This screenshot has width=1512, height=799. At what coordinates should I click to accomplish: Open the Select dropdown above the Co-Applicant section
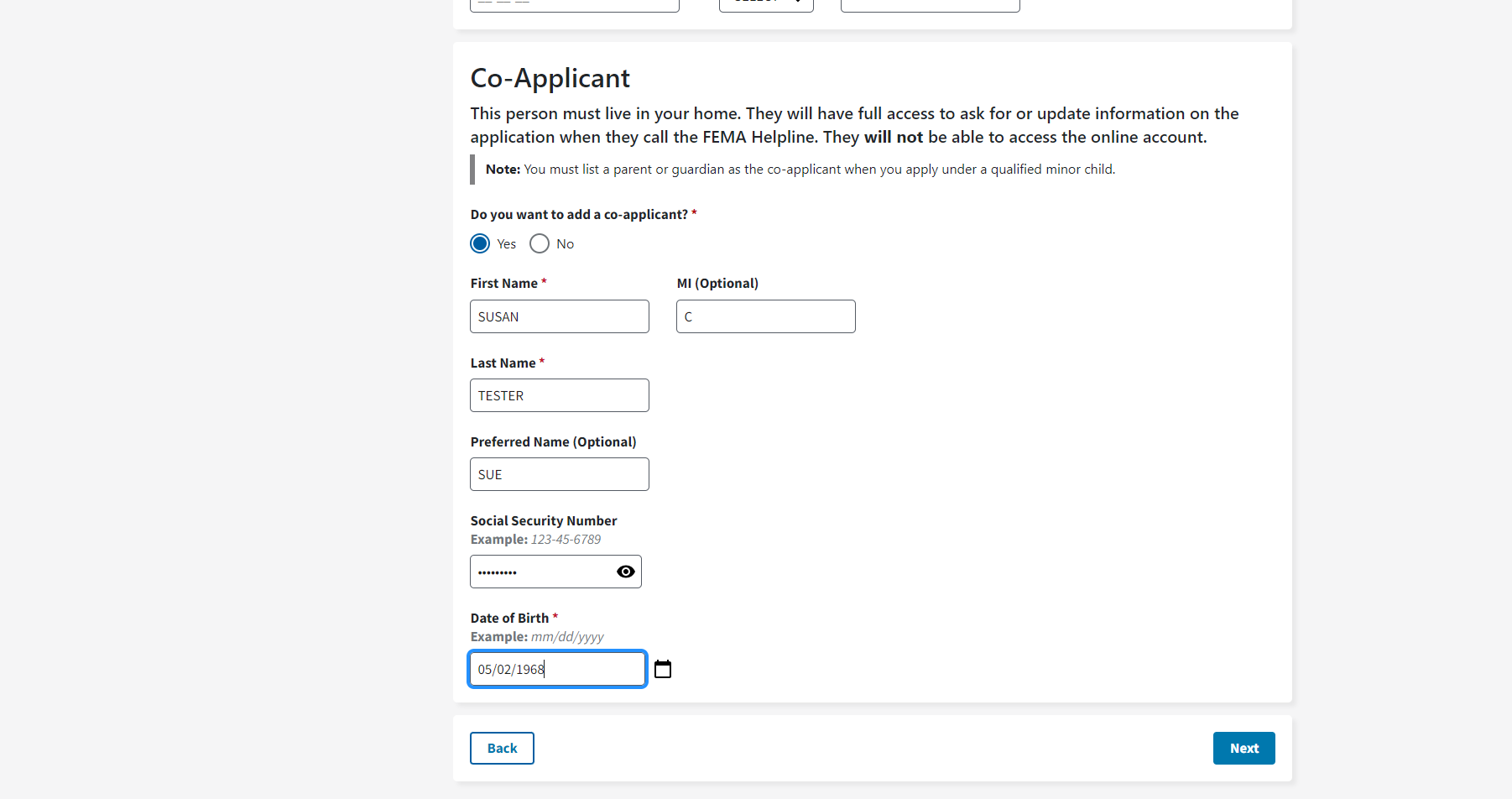765,4
